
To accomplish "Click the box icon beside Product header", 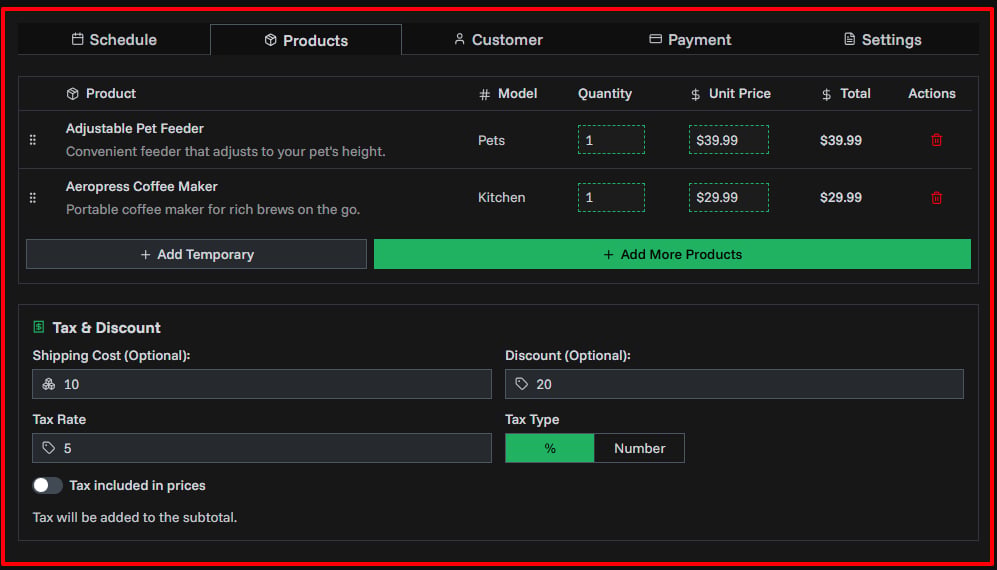I will click(x=72, y=94).
